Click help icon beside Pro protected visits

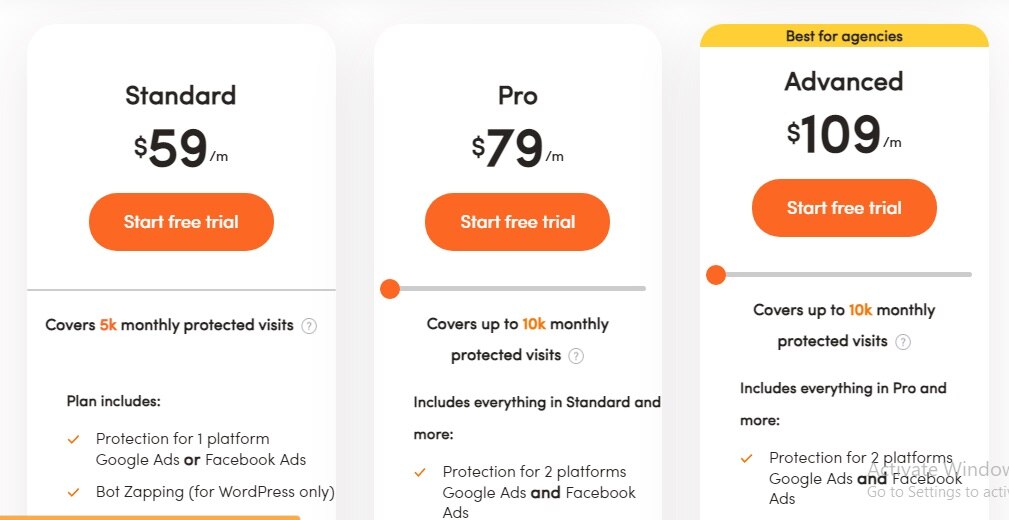[x=576, y=356]
